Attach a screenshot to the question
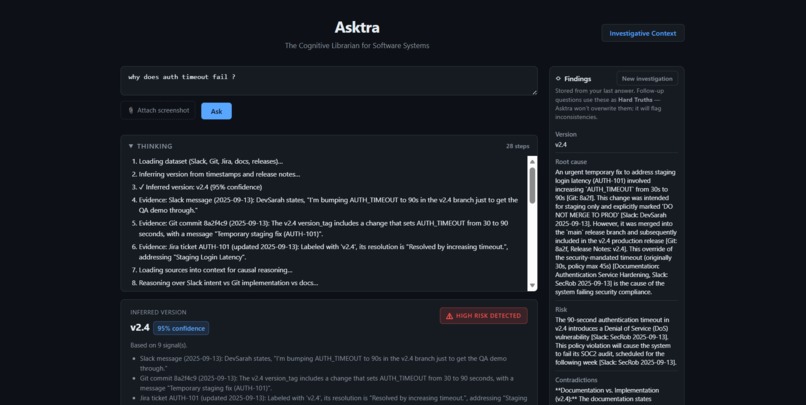This screenshot has width=806, height=405. tap(158, 111)
